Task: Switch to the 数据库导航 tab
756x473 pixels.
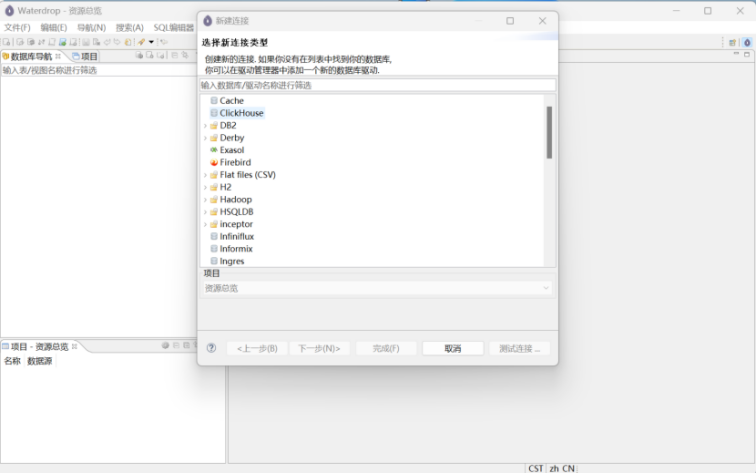Action: click(x=31, y=56)
